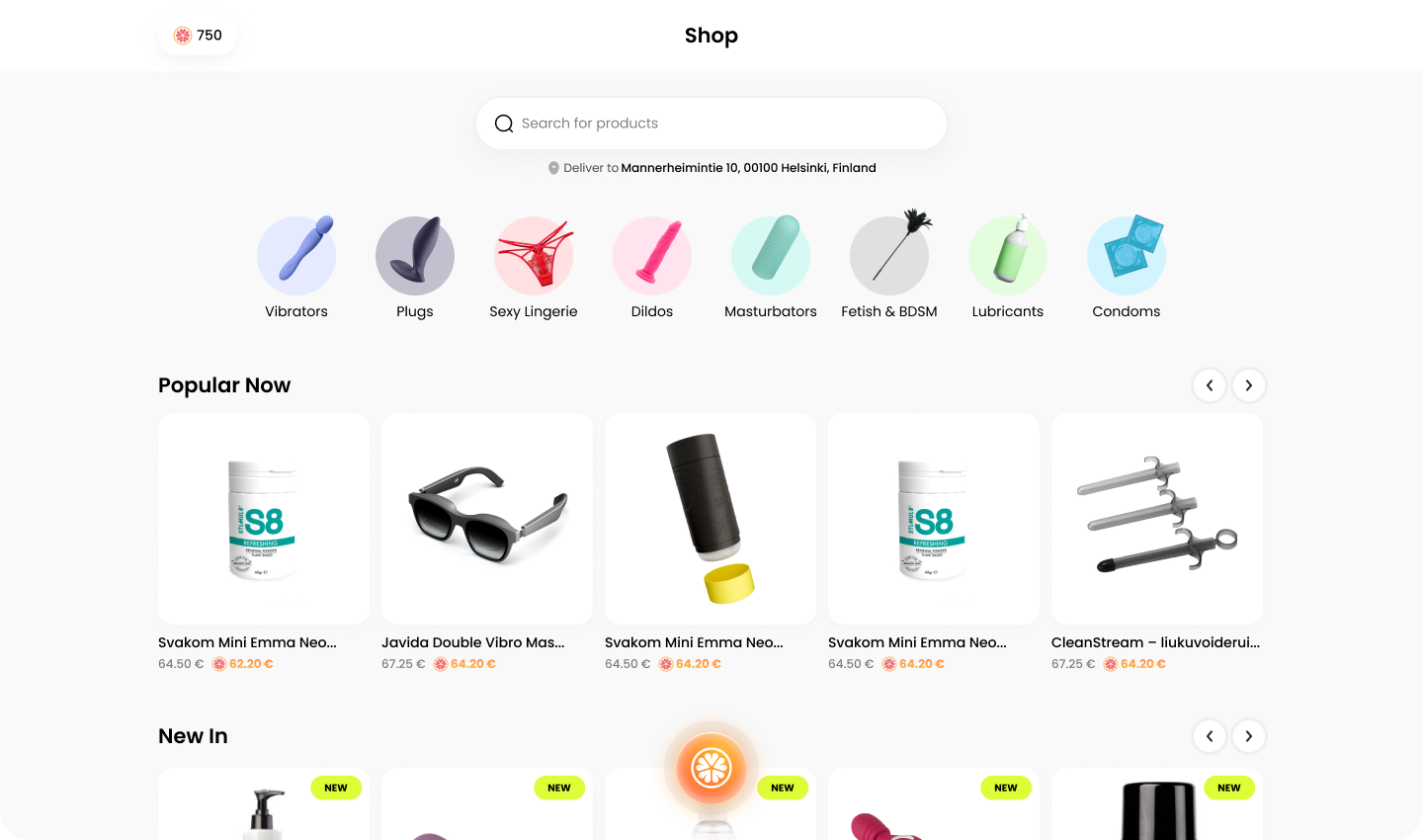Image resolution: width=1423 pixels, height=840 pixels.
Task: Click the Search for products field
Action: coord(711,124)
